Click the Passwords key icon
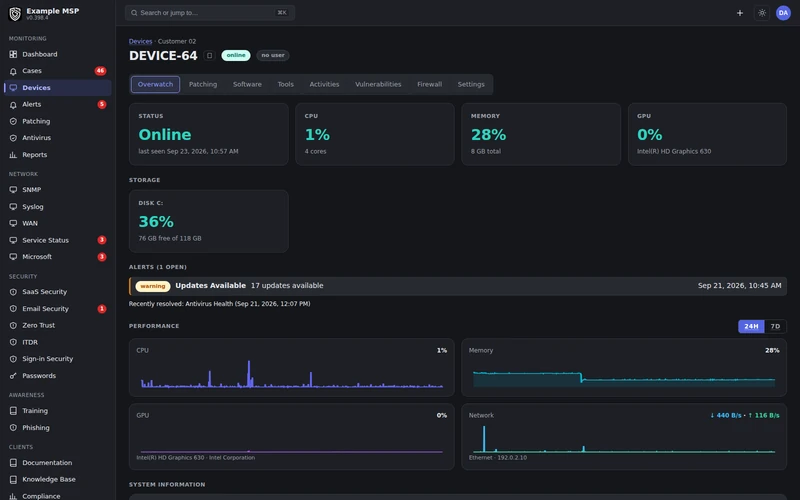 (x=13, y=376)
